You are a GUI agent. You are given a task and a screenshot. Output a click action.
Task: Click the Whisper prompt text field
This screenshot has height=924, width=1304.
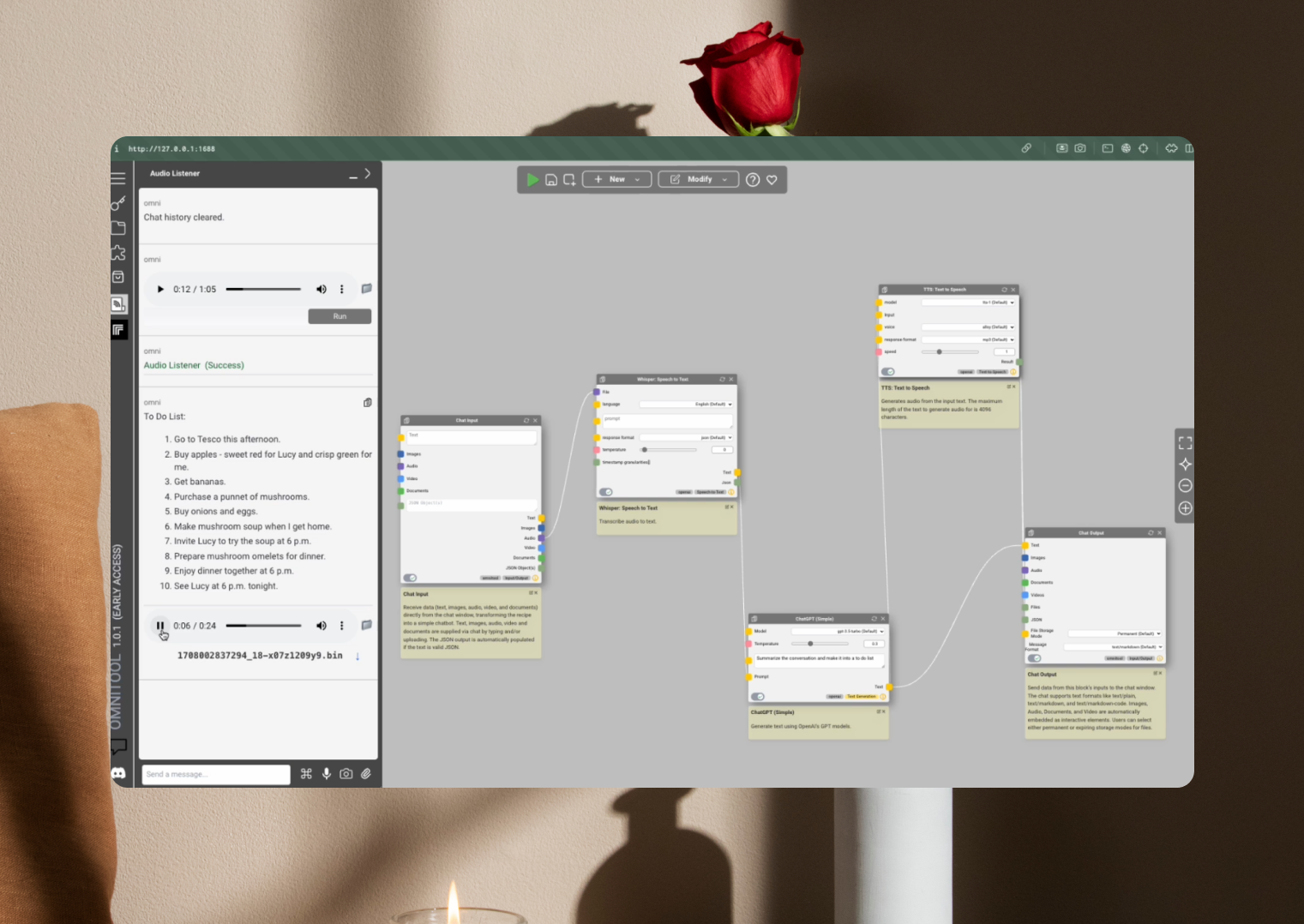(667, 421)
